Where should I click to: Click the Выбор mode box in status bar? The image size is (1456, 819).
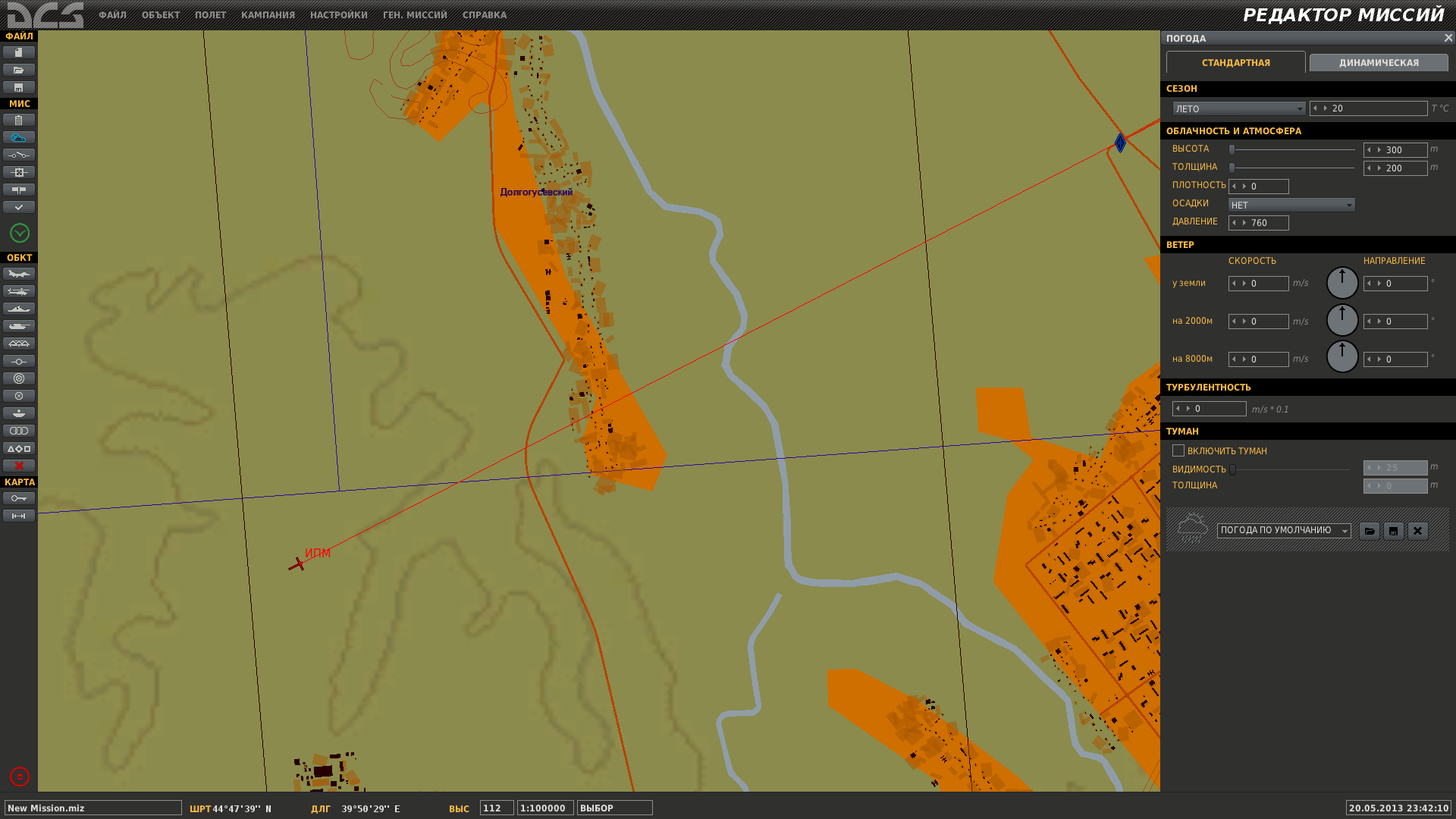(x=615, y=808)
